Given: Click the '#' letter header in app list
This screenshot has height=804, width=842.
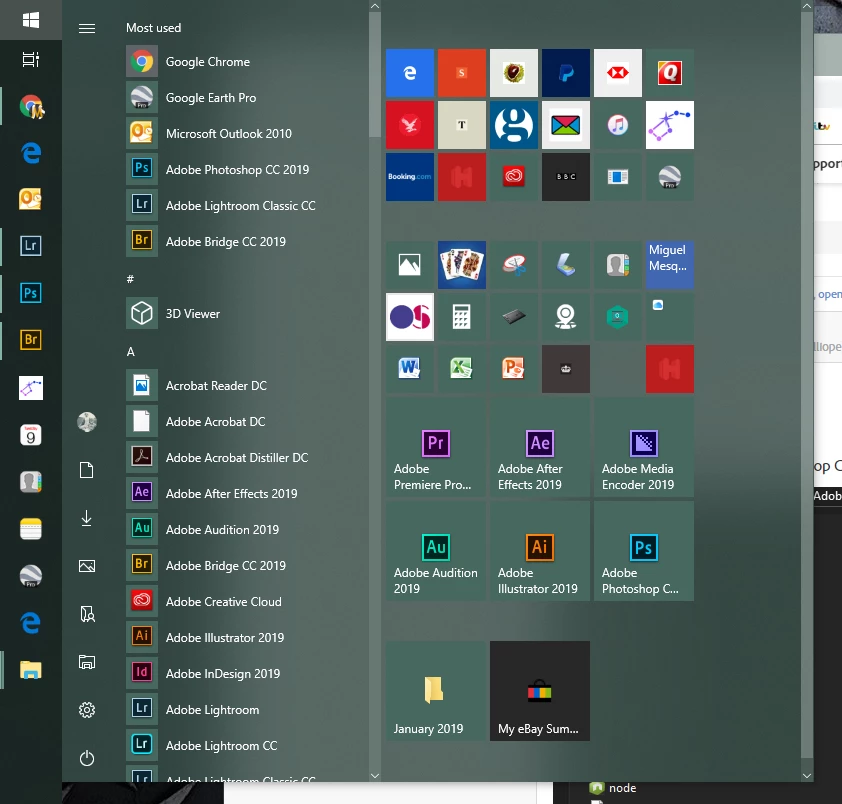Looking at the screenshot, I should pos(130,279).
